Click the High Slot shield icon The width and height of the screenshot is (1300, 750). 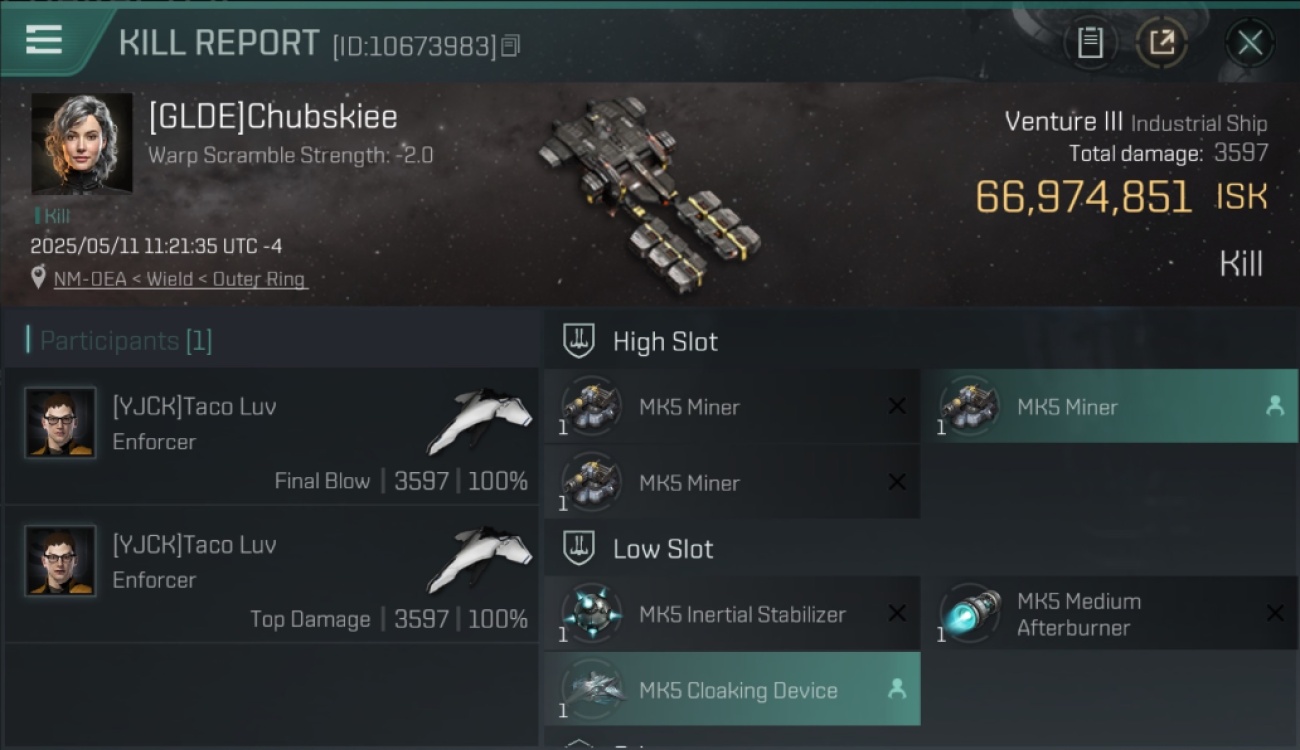coord(579,341)
